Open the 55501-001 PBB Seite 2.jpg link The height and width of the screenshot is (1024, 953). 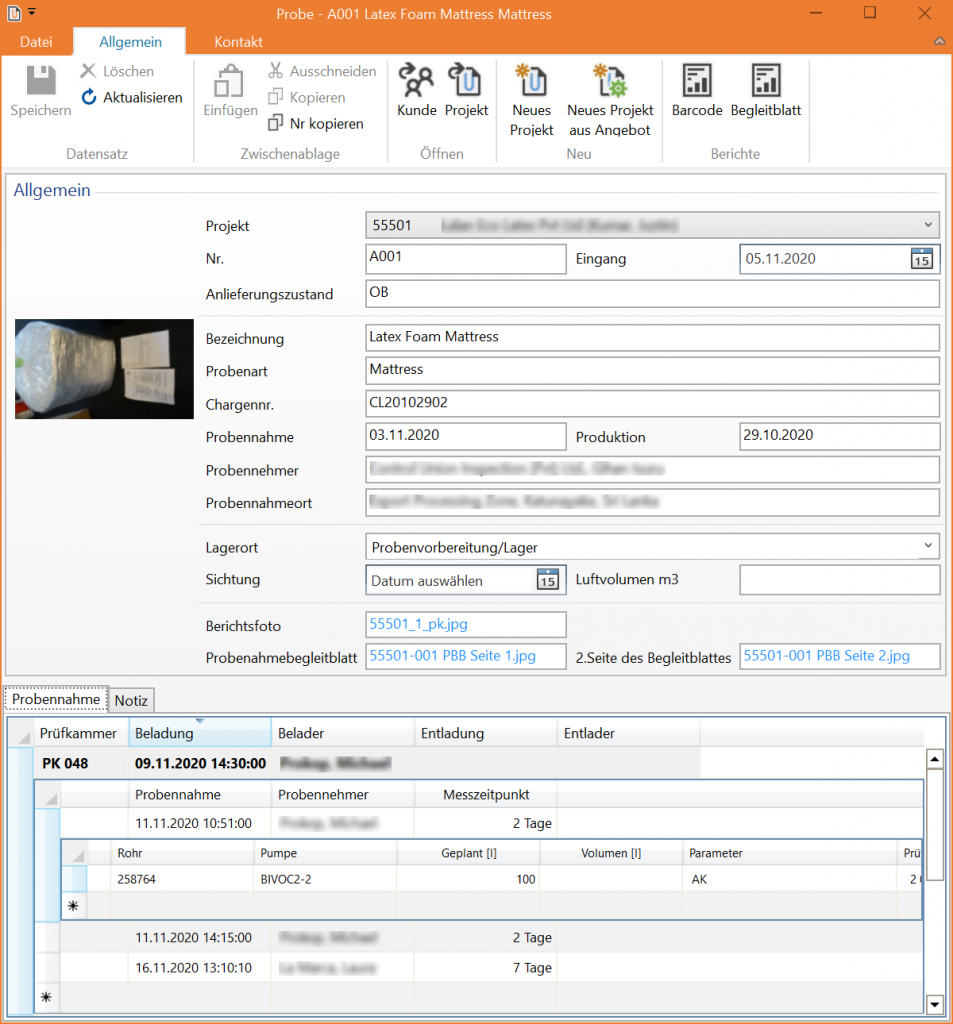click(826, 656)
